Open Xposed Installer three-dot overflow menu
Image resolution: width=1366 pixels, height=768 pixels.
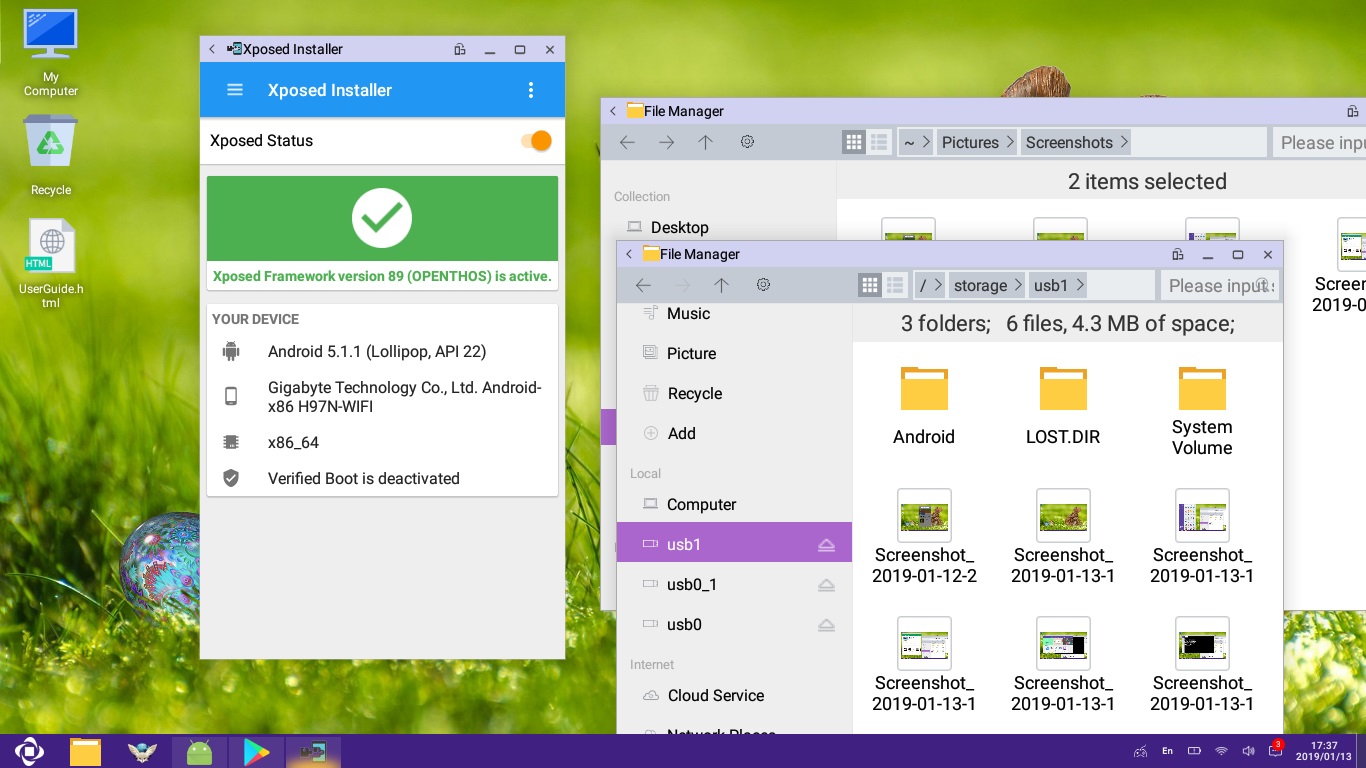coord(531,90)
